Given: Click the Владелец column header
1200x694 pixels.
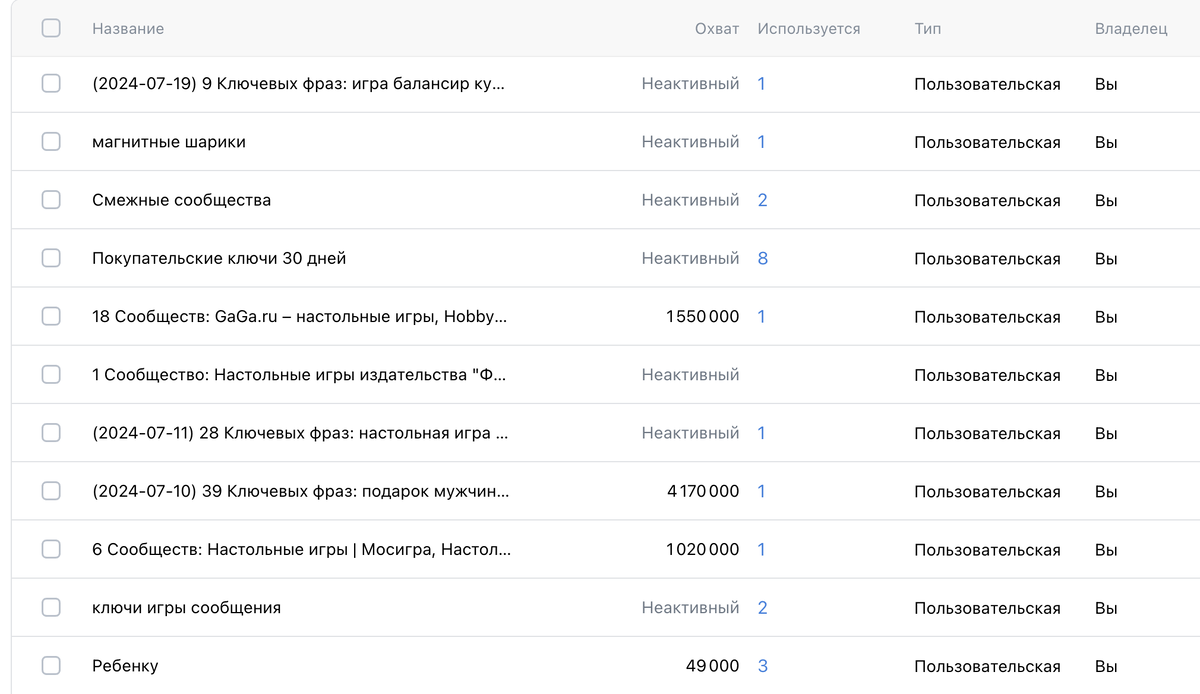Looking at the screenshot, I should [x=1130, y=29].
